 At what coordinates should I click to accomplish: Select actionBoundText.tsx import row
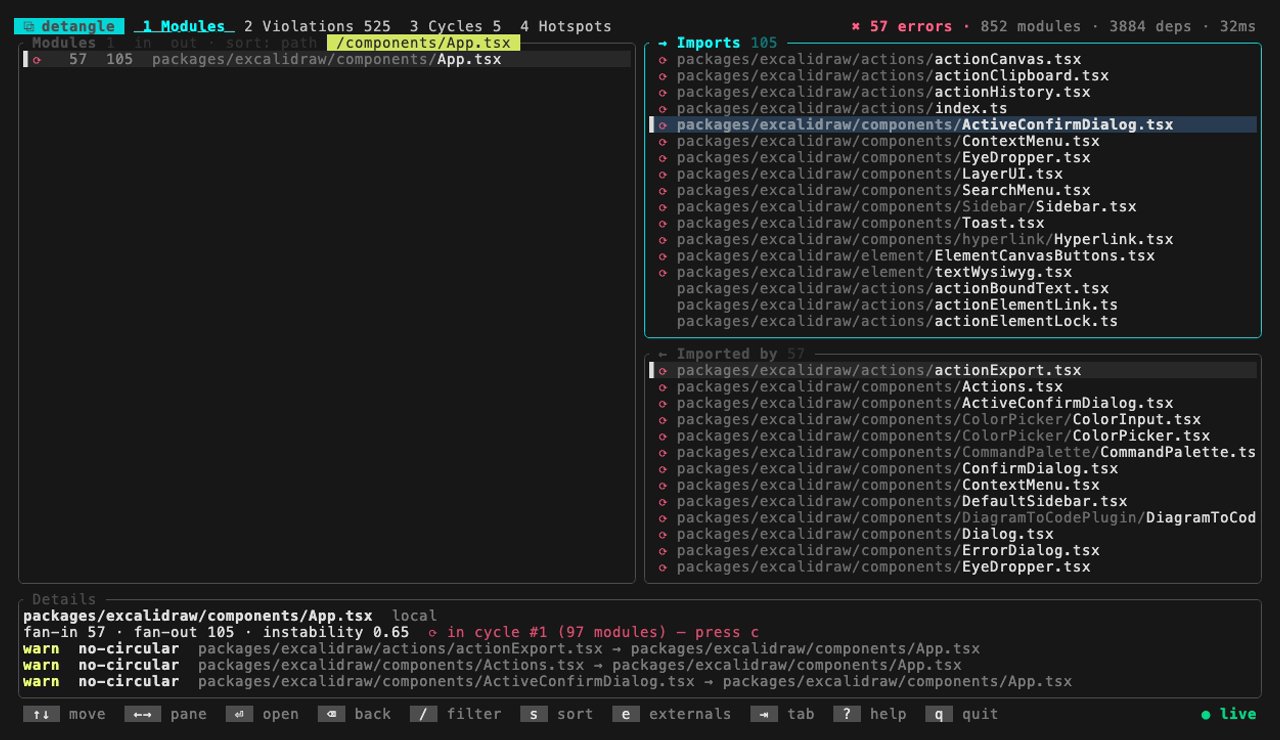pyautogui.click(x=953, y=289)
